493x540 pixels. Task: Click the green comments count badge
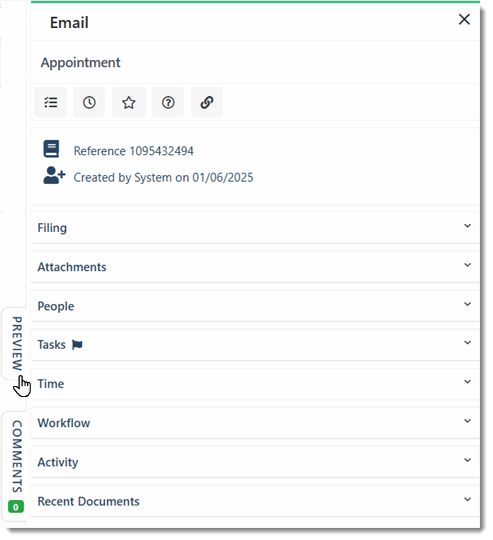click(16, 507)
